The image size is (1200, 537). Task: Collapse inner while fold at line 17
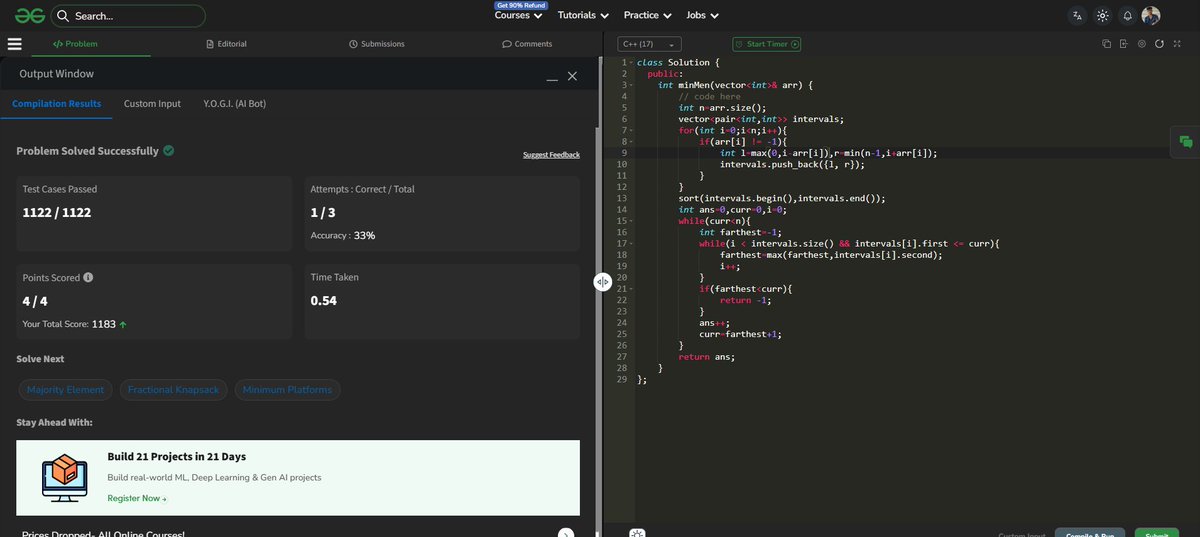631,243
